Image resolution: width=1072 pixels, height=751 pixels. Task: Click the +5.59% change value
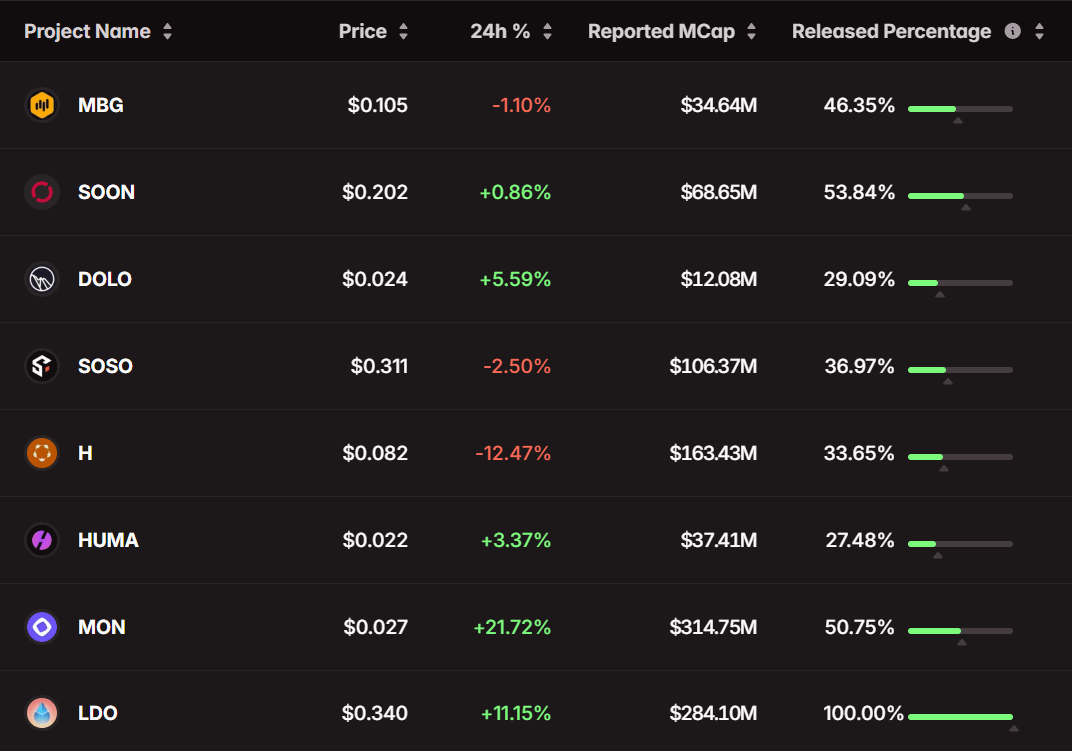coord(515,279)
